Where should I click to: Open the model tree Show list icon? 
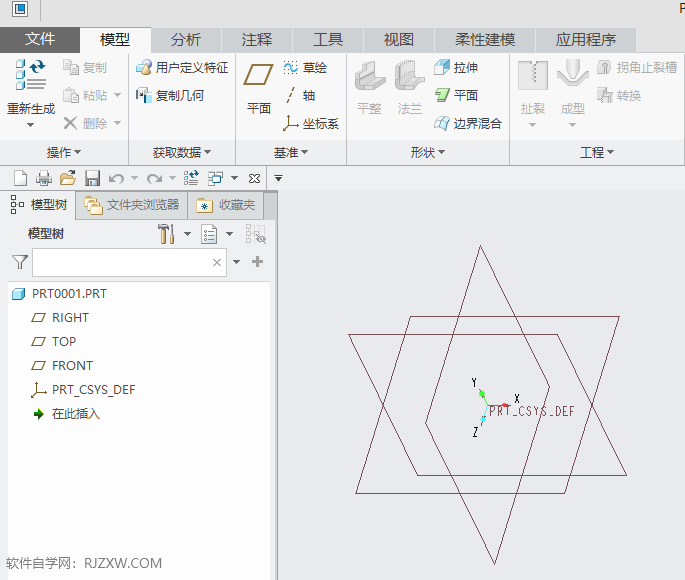point(209,234)
